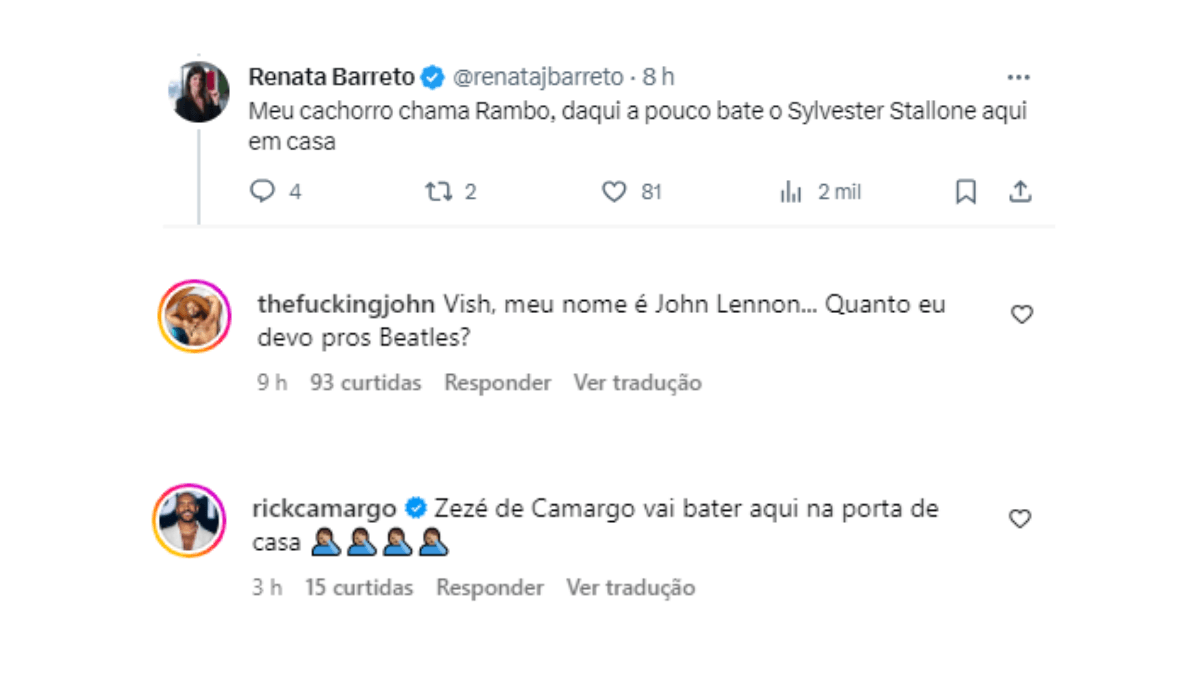Open Renata Barreto's profile picture
The height and width of the screenshot is (675, 1200).
200,92
